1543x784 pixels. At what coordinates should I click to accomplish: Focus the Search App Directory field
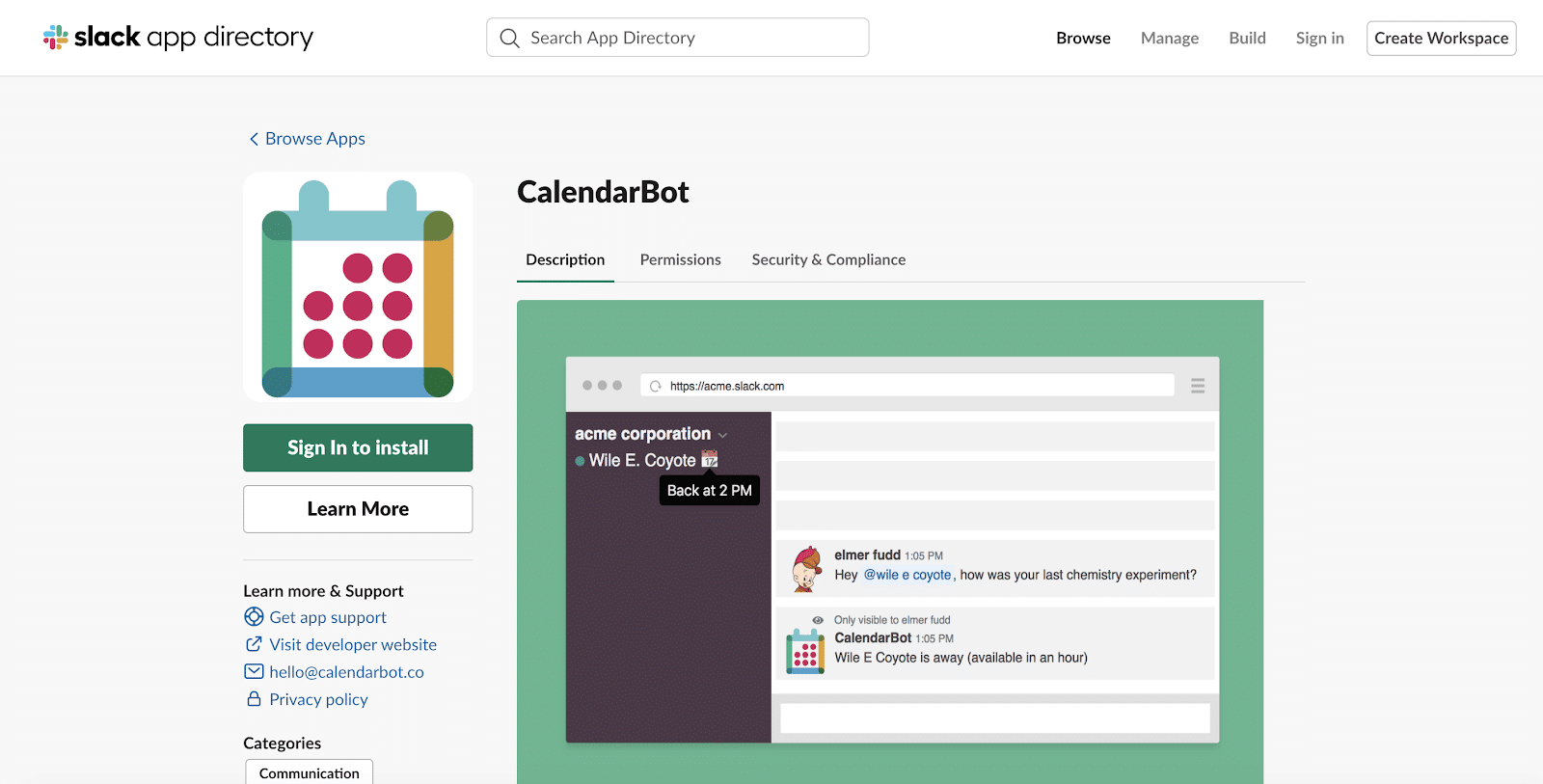(677, 38)
